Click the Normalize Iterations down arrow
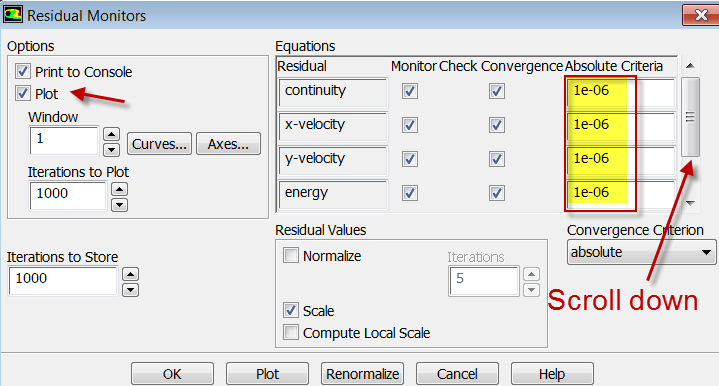This screenshot has height=386, width=719. tap(531, 290)
